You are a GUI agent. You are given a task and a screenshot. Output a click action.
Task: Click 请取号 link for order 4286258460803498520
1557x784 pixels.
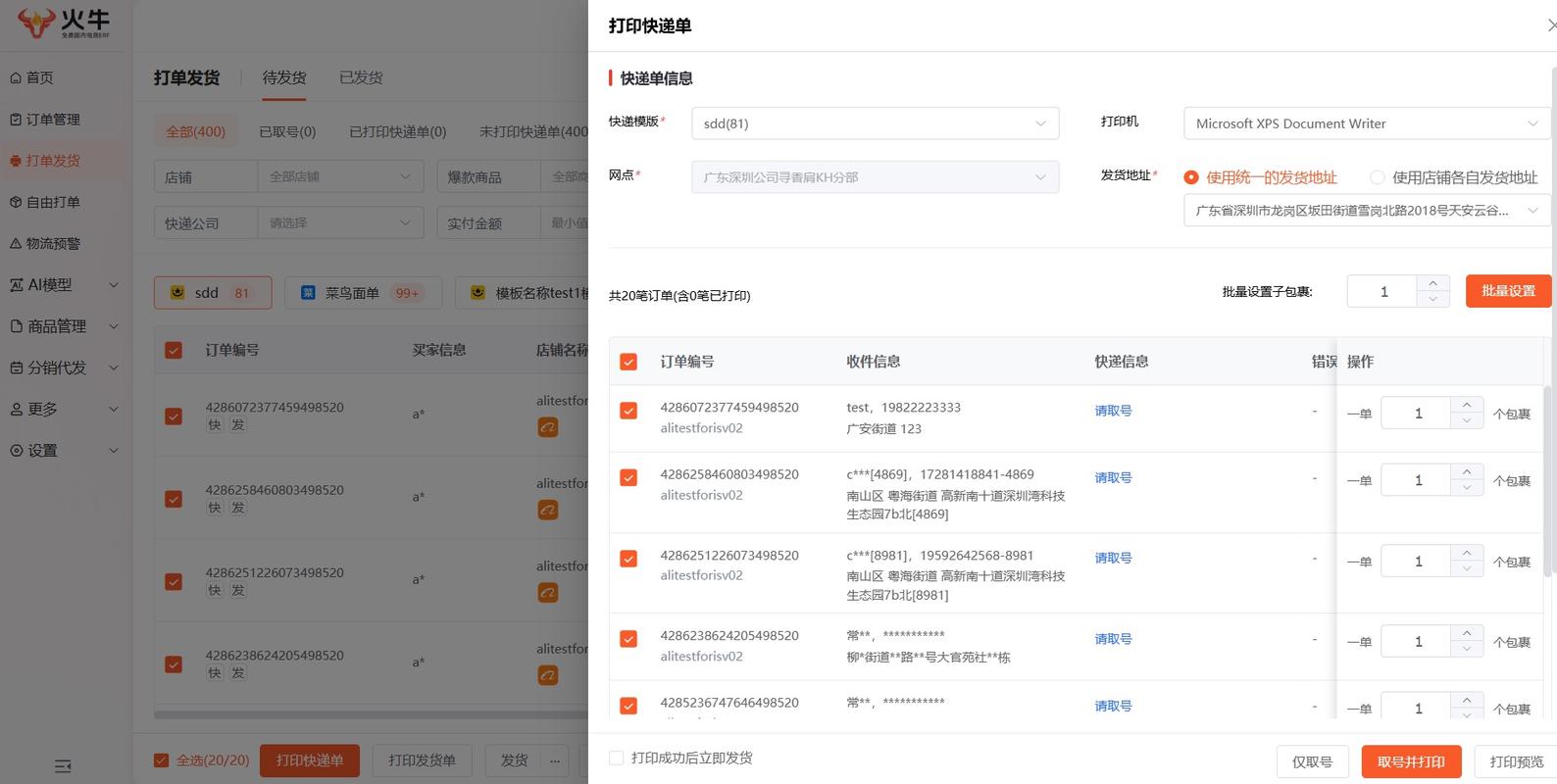(1113, 477)
